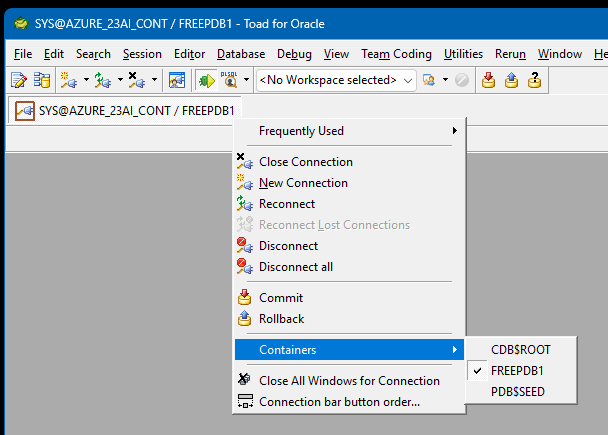Open the No Workspace selected combo box

(x=336, y=80)
